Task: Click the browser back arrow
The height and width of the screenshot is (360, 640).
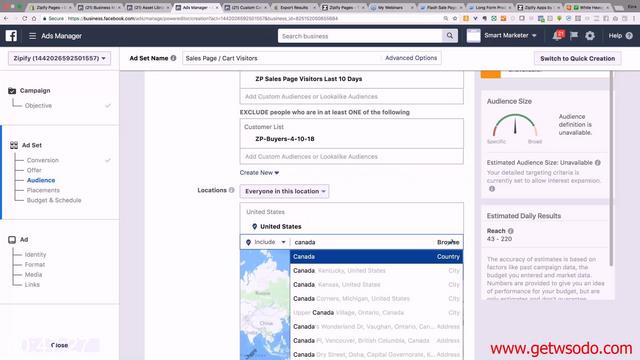Action: (x=6, y=18)
